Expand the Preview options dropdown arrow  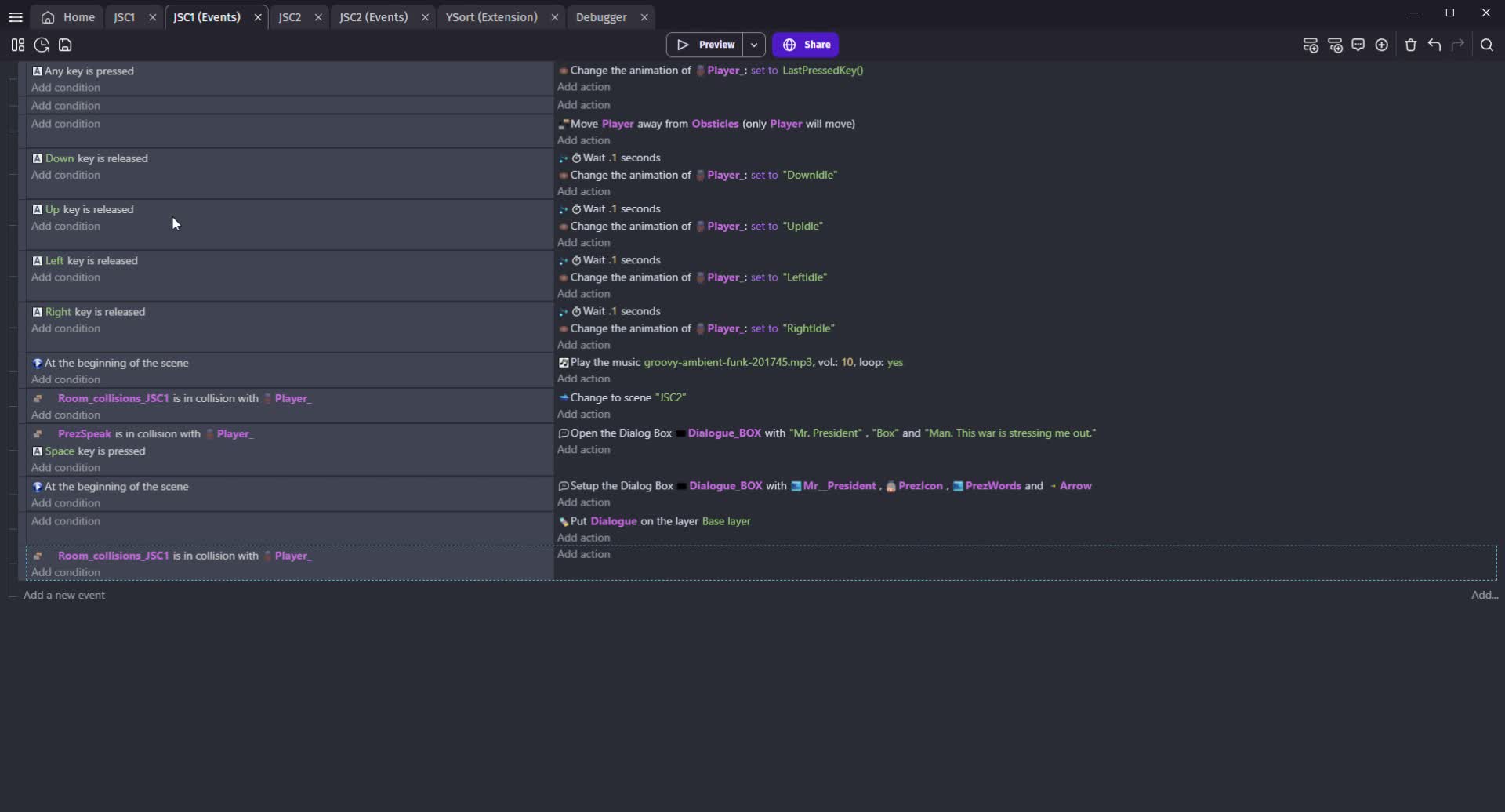pos(753,45)
